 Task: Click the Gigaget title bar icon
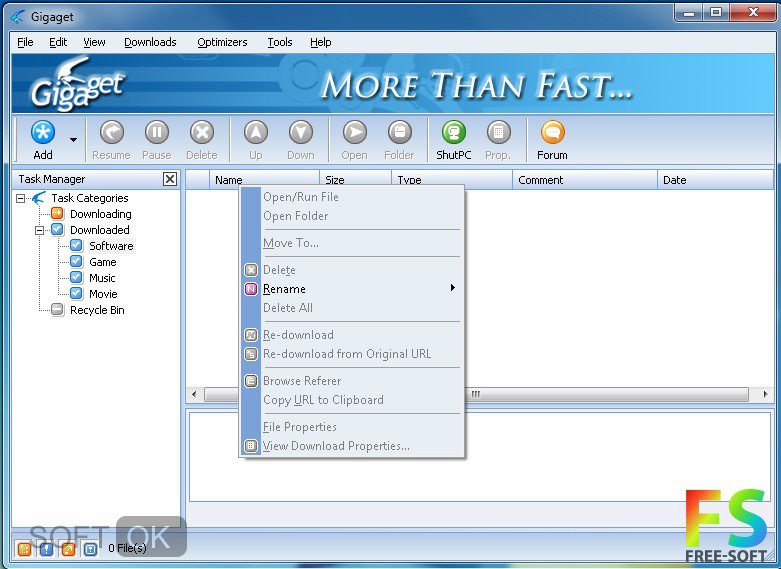pos(18,17)
